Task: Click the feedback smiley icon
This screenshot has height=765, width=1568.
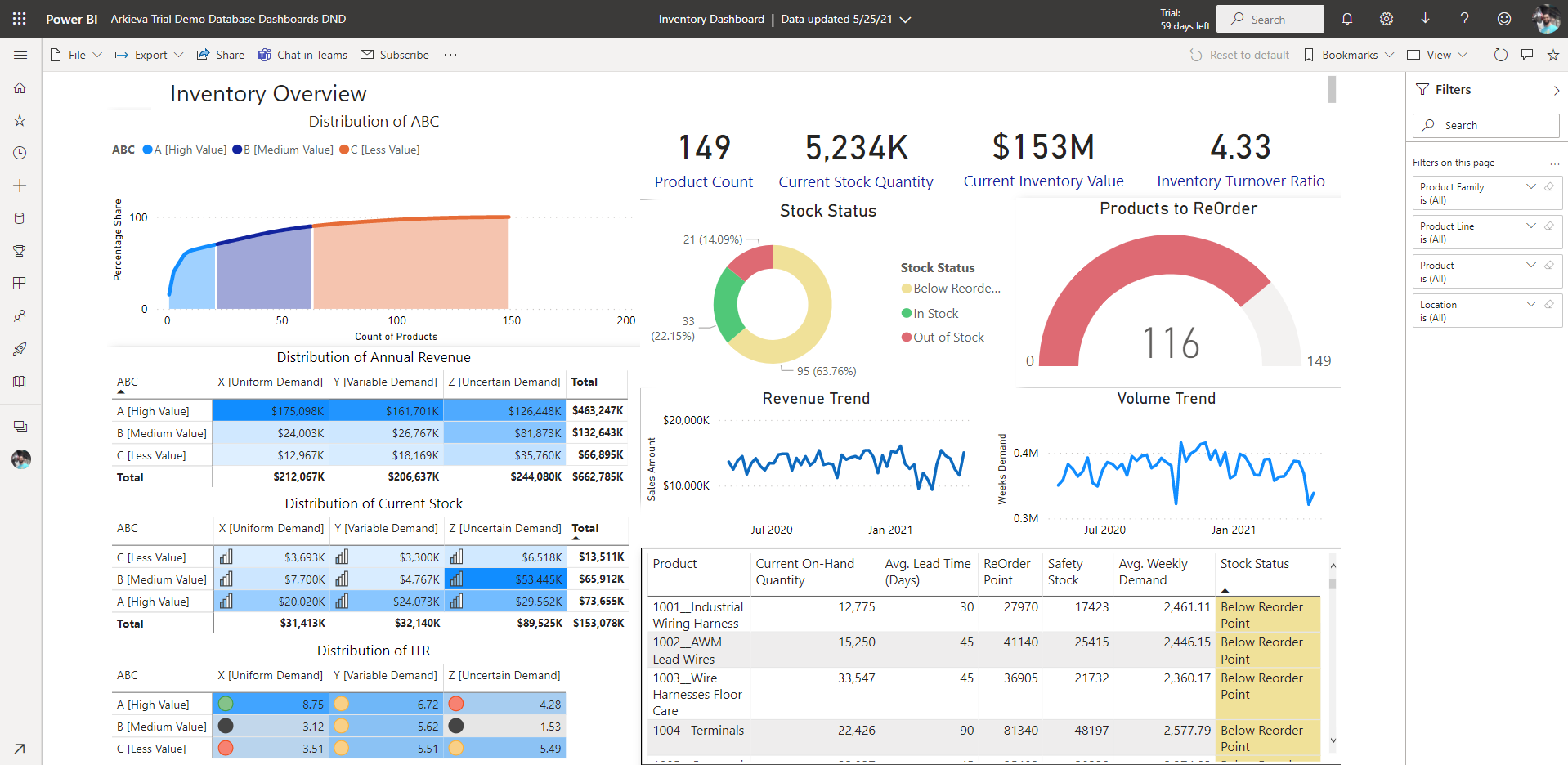Action: [x=1503, y=19]
